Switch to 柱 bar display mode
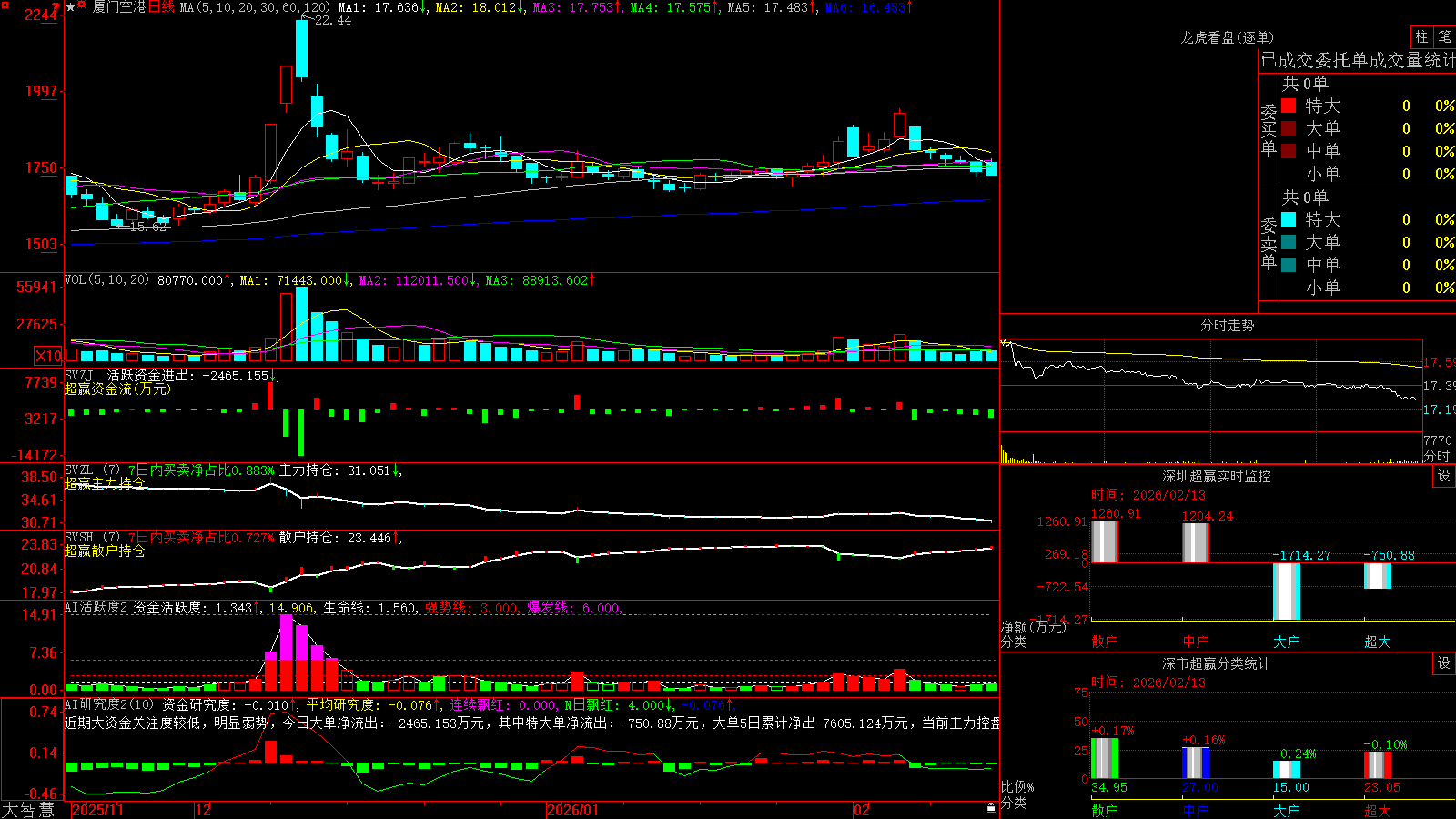This screenshot has height=819, width=1456. pyautogui.click(x=1421, y=37)
